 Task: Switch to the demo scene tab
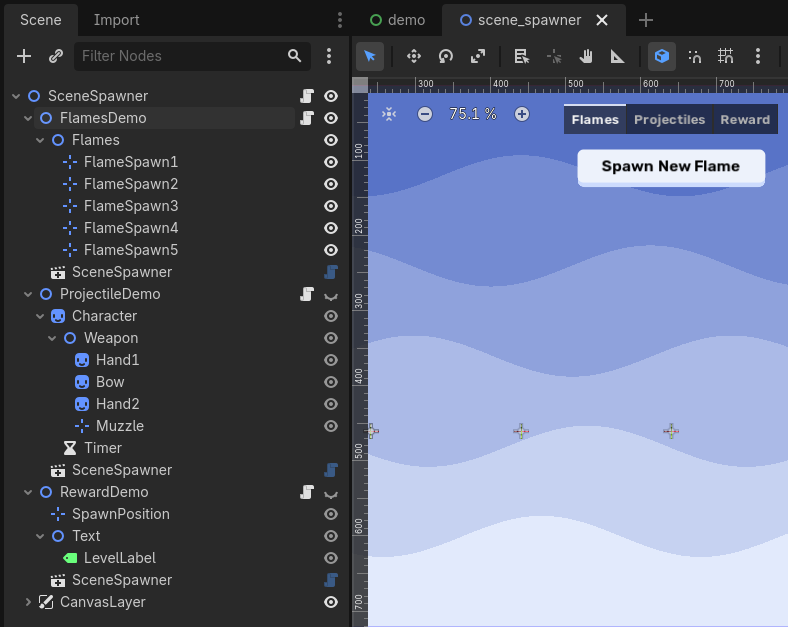tap(398, 20)
